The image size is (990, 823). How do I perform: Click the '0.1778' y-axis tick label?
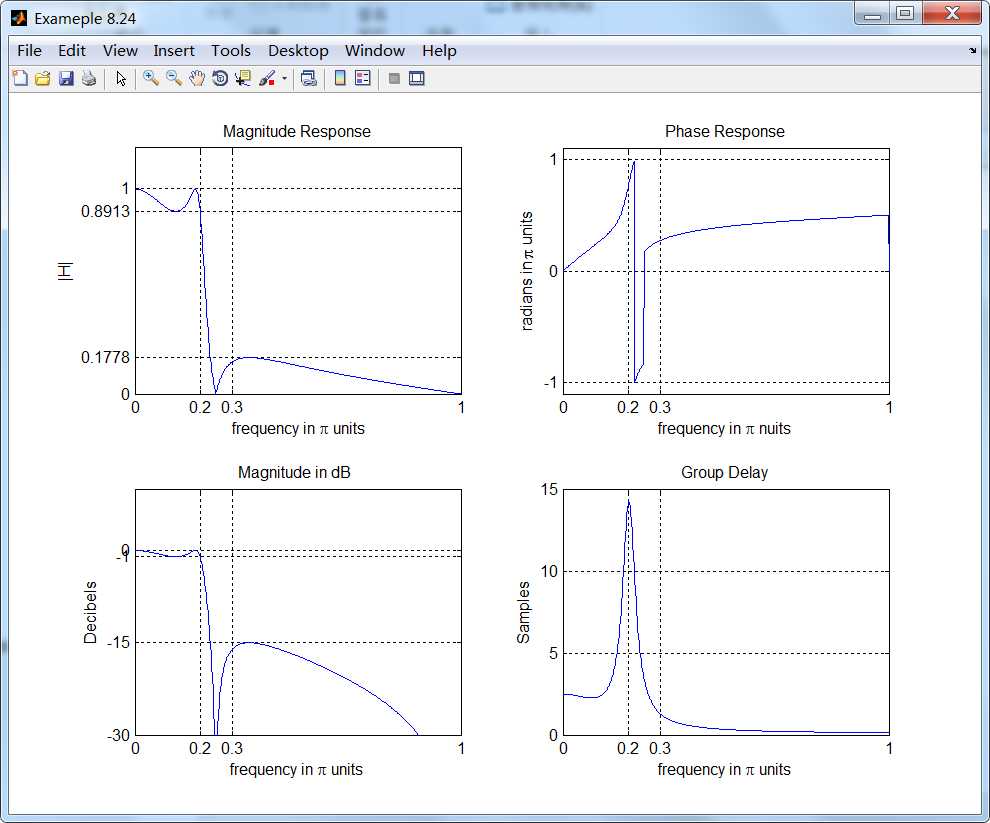click(105, 357)
